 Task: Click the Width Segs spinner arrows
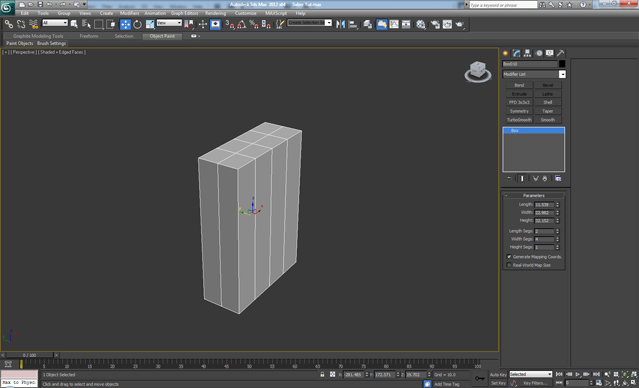(557, 239)
